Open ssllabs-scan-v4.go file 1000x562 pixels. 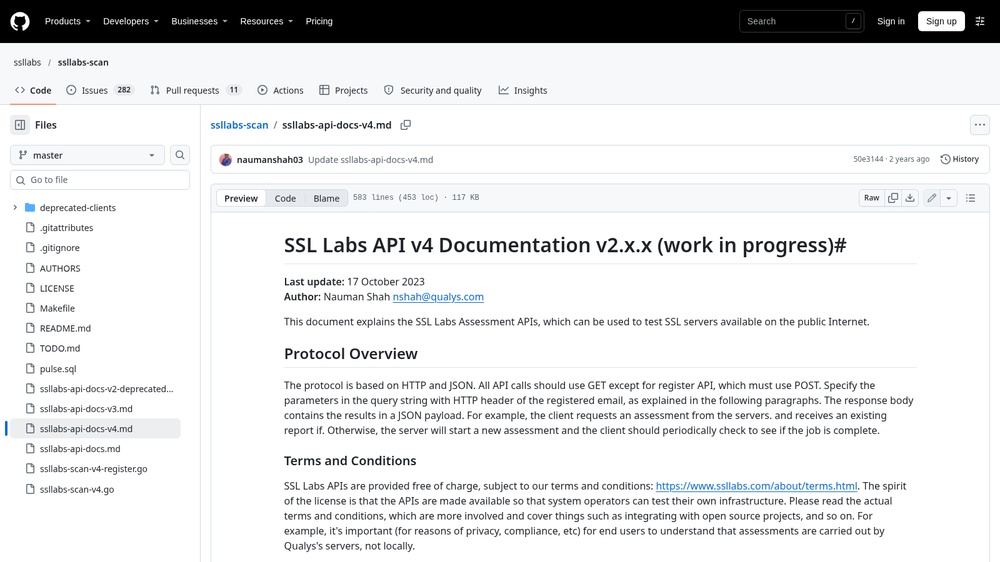pyautogui.click(x=77, y=489)
